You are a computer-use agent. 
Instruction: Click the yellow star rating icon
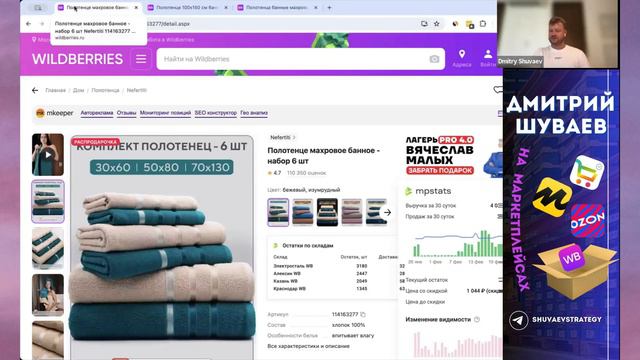coord(270,173)
